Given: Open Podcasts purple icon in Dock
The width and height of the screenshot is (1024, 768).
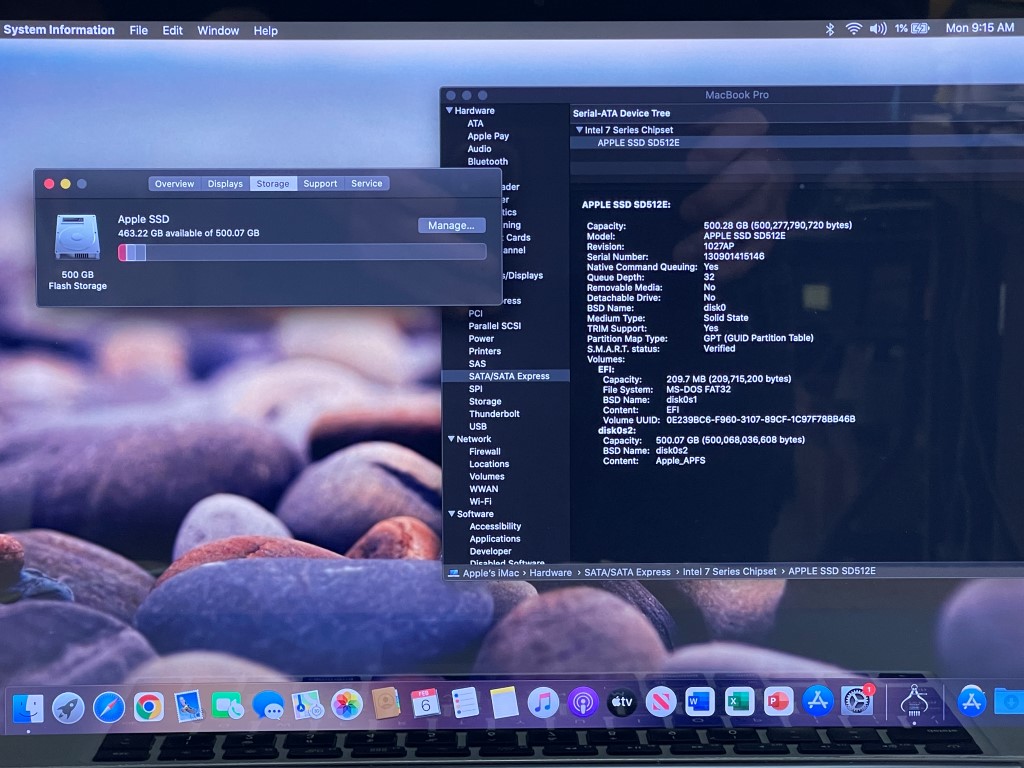Looking at the screenshot, I should 583,703.
